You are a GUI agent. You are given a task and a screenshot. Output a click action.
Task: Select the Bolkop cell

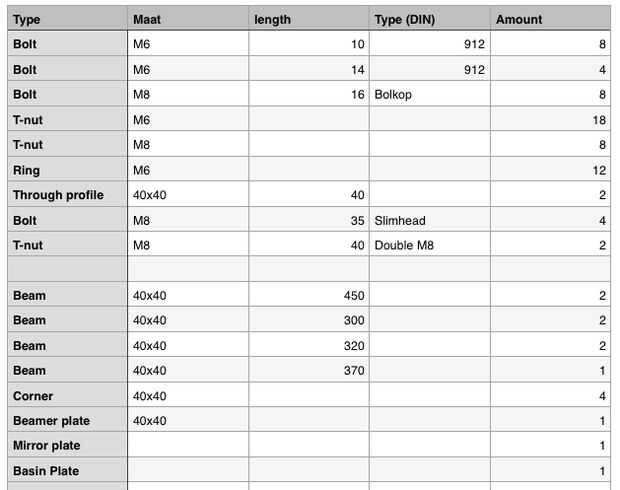[429, 95]
